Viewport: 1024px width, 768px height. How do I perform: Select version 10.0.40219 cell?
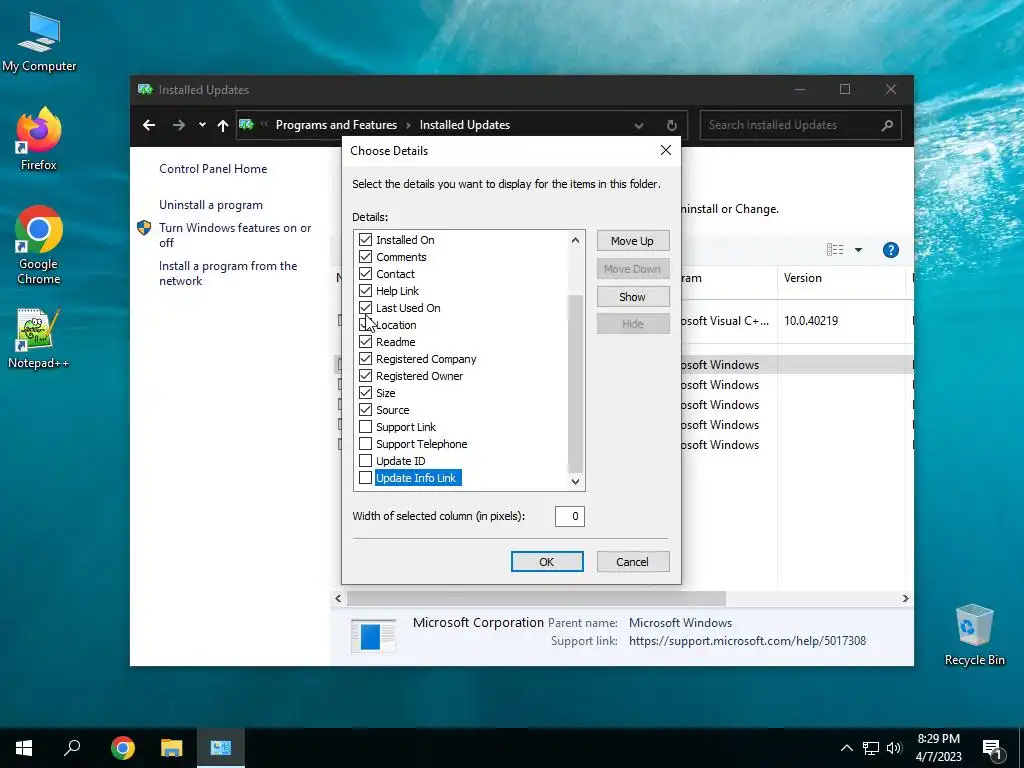click(810, 321)
